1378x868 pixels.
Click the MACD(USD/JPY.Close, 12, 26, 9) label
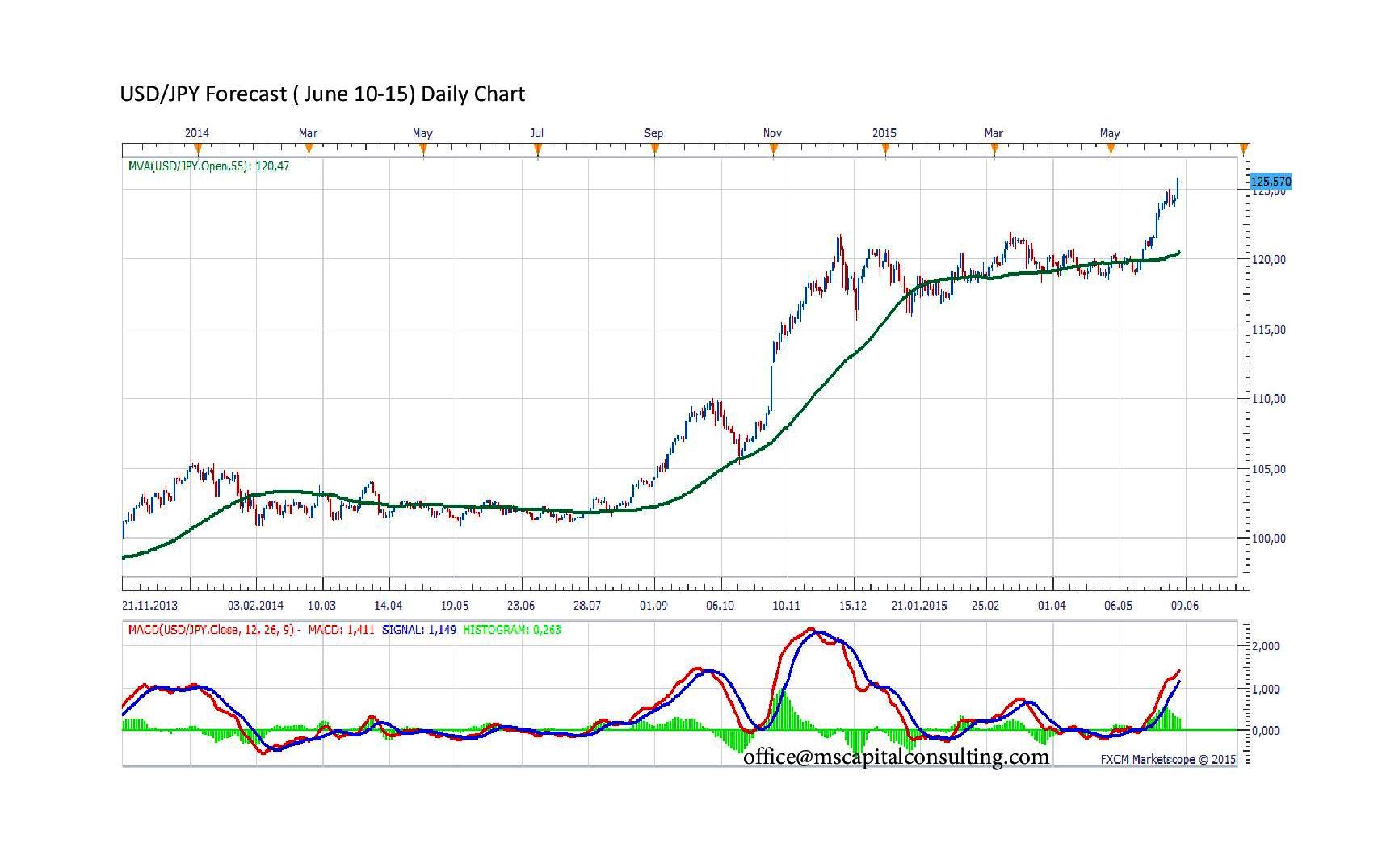[x=215, y=629]
